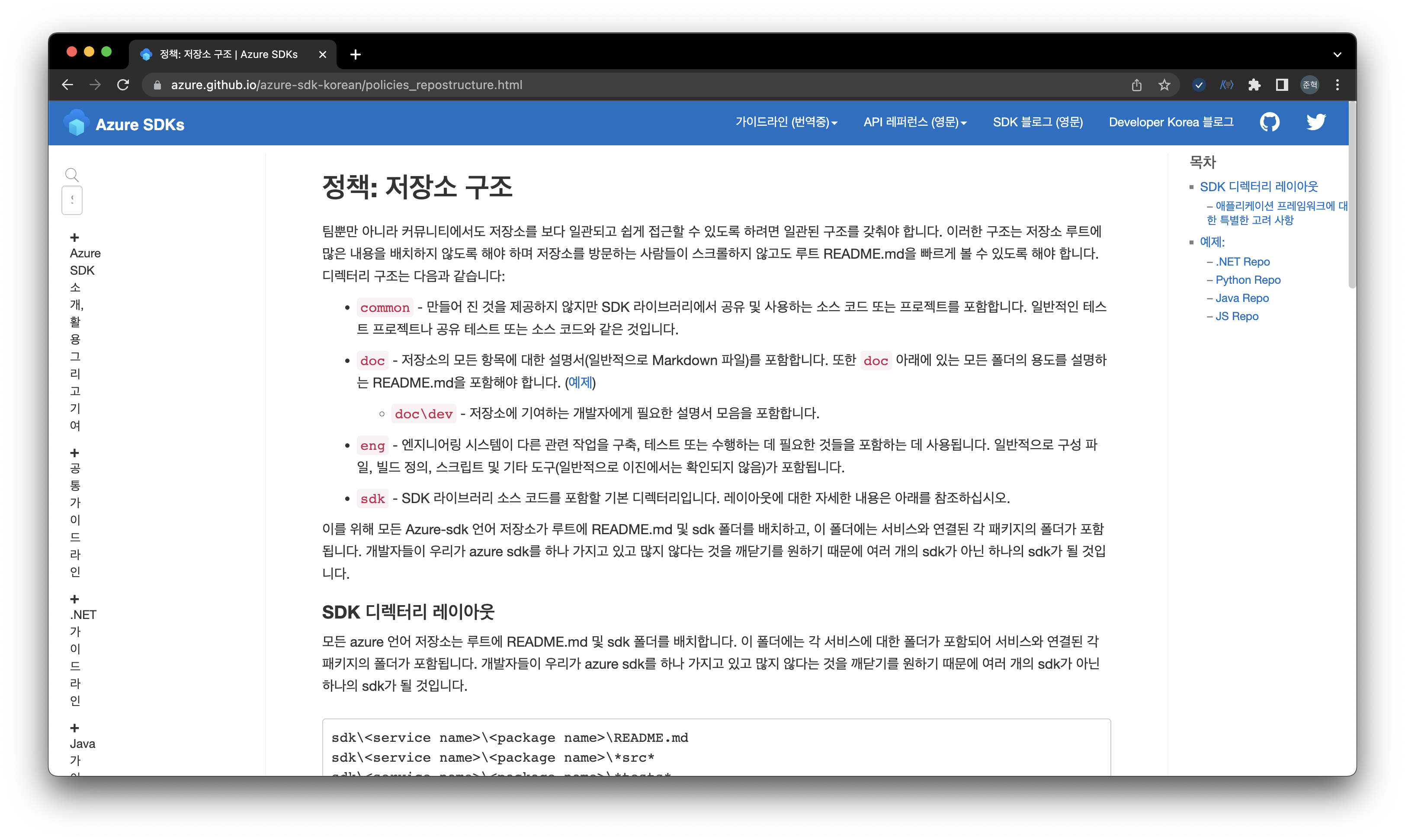Click the 'eng' code label
This screenshot has width=1405, height=840.
[x=372, y=446]
